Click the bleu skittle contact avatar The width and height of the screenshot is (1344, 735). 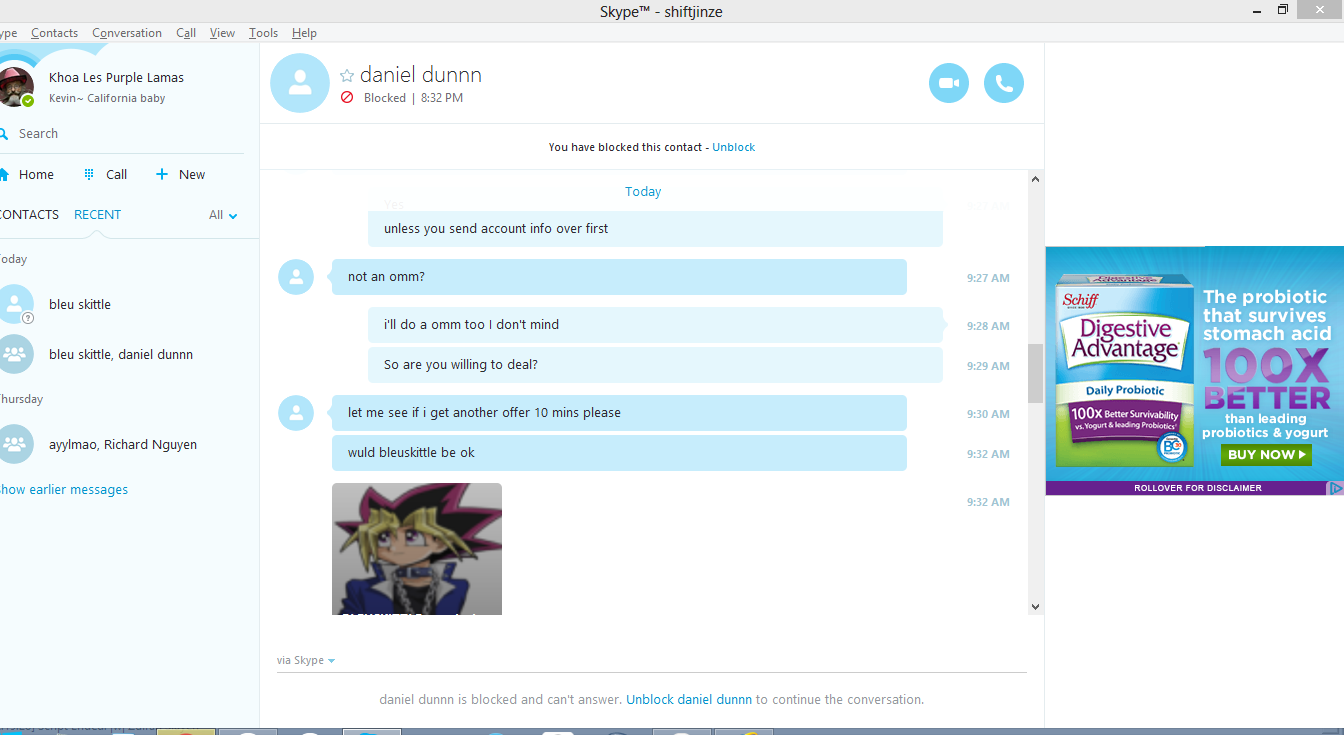coord(15,304)
